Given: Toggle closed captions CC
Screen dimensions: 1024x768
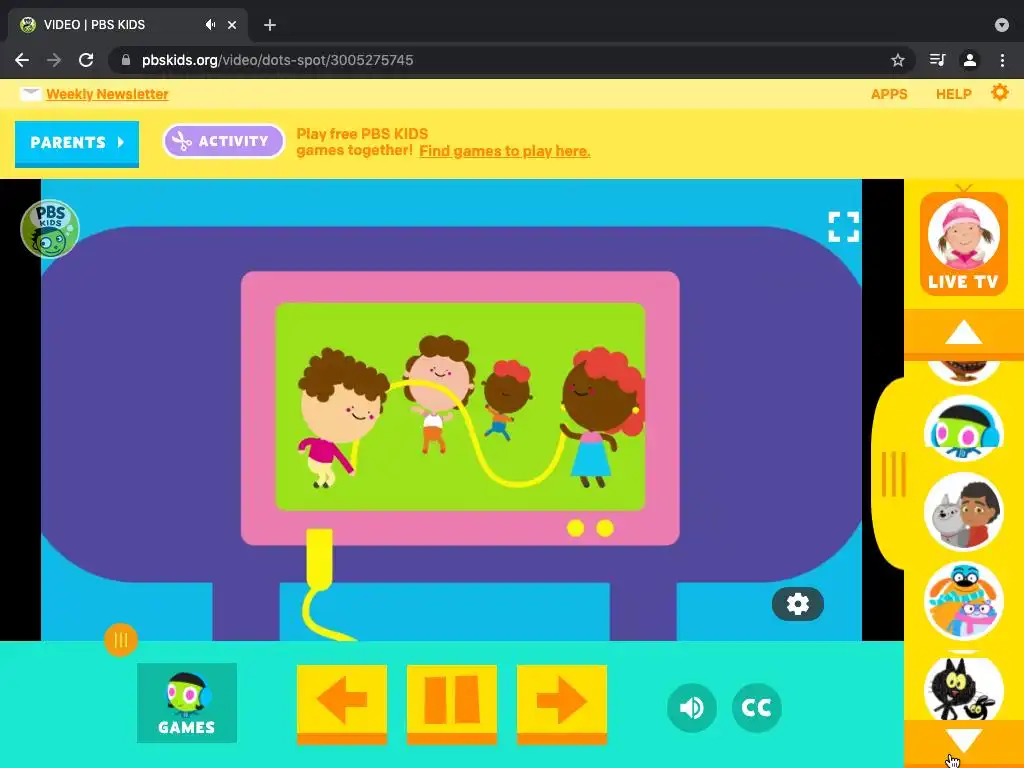Looking at the screenshot, I should pyautogui.click(x=757, y=708).
